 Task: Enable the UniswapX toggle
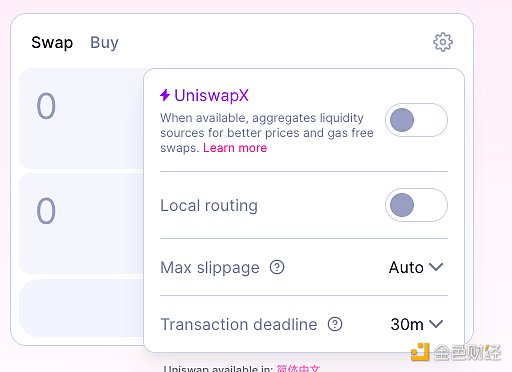coord(416,120)
